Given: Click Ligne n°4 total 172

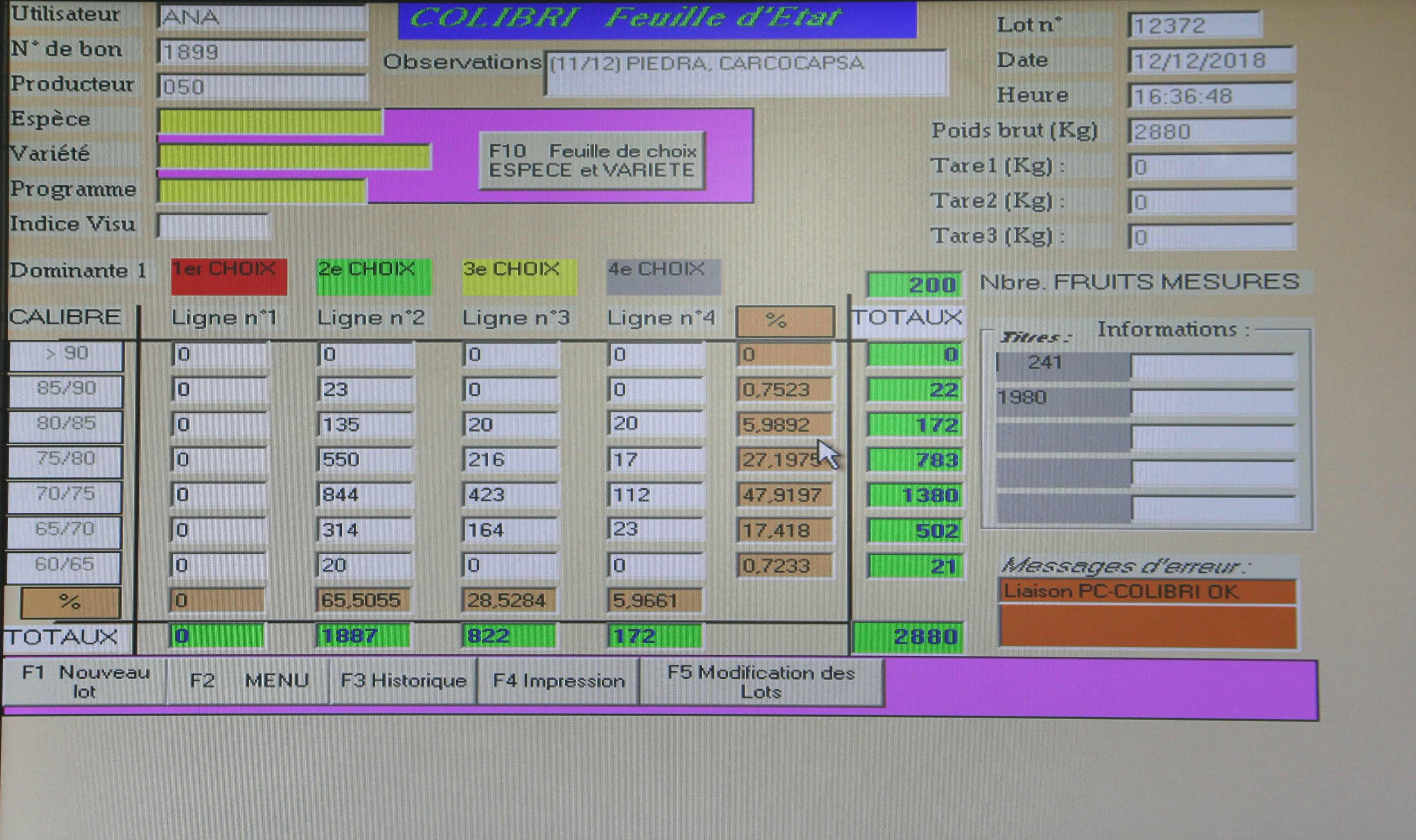Looking at the screenshot, I should click(x=654, y=636).
